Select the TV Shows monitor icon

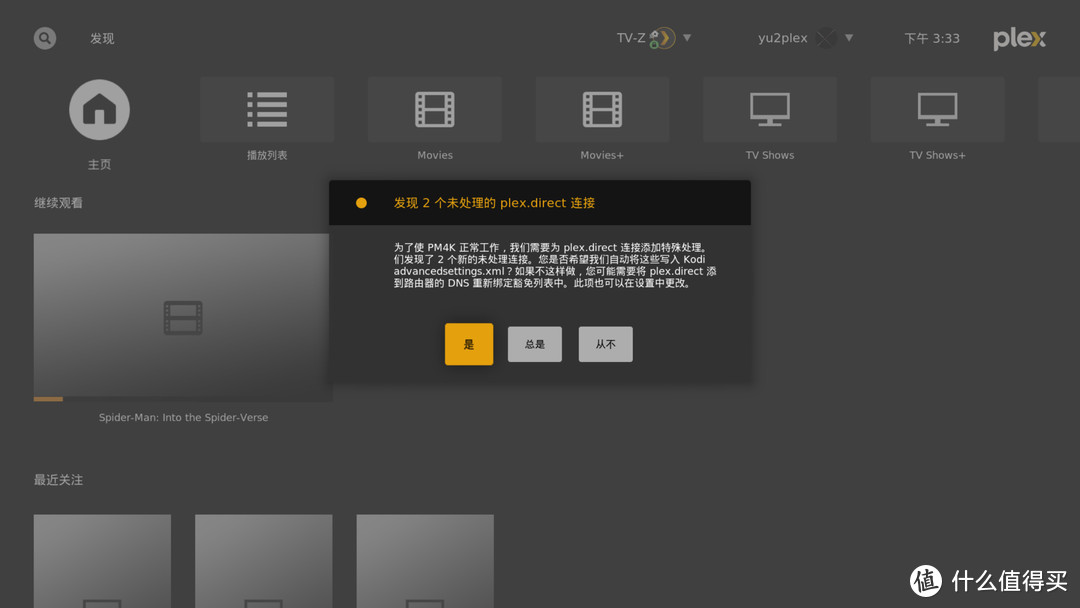coord(769,110)
